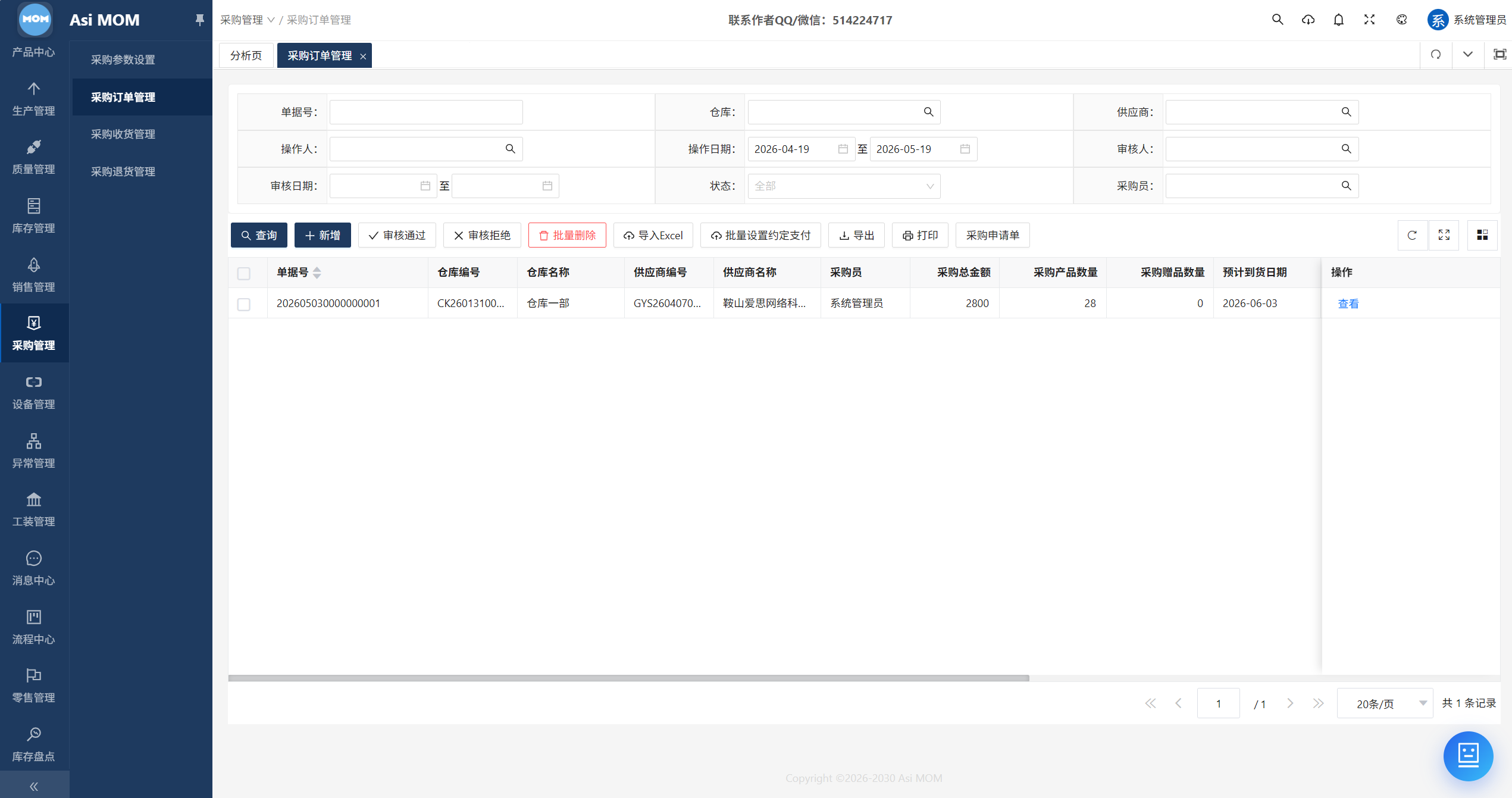
Task: Select 采购管理 module
Action: click(x=34, y=333)
